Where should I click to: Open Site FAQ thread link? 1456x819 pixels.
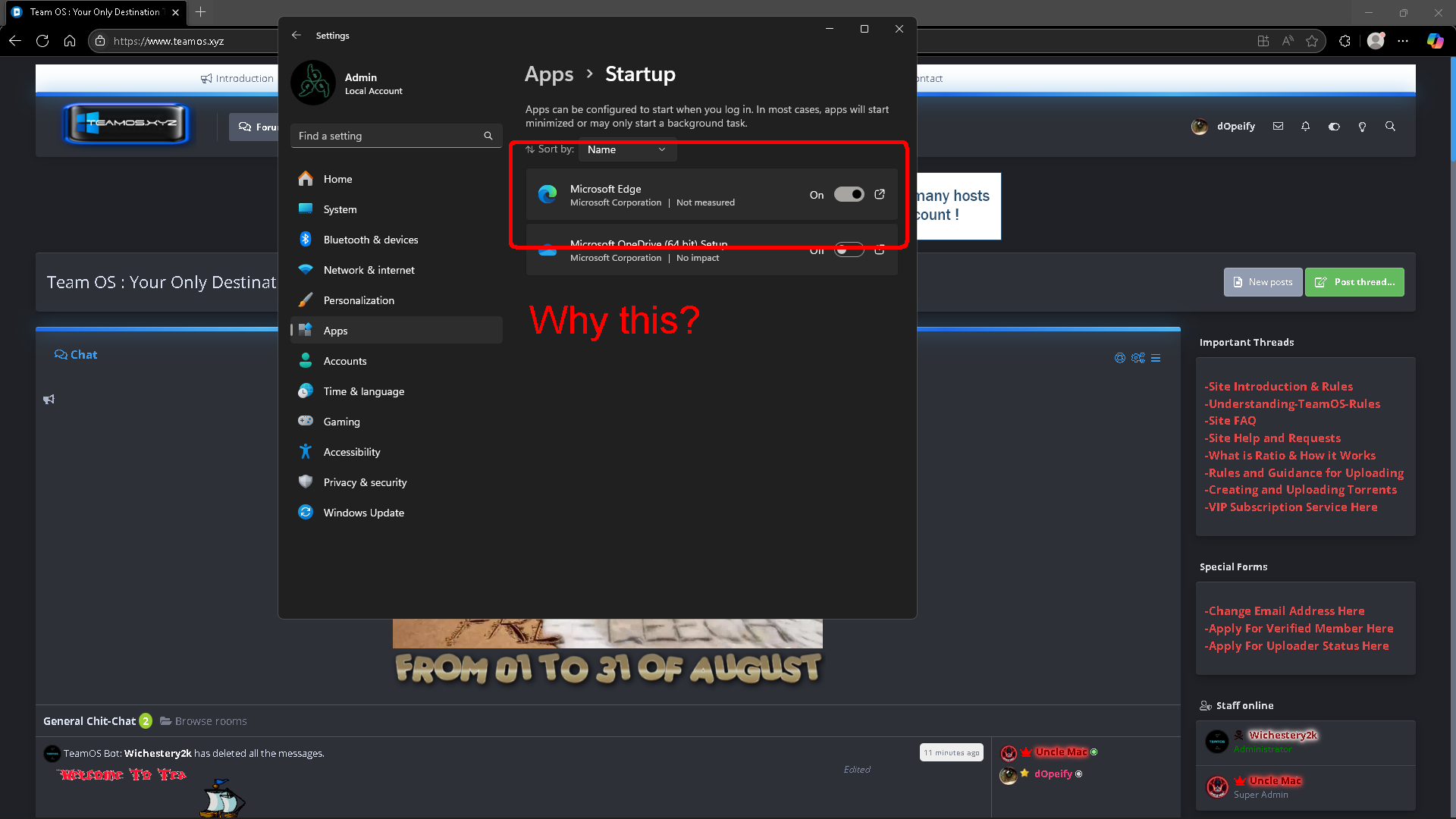pyautogui.click(x=1230, y=421)
